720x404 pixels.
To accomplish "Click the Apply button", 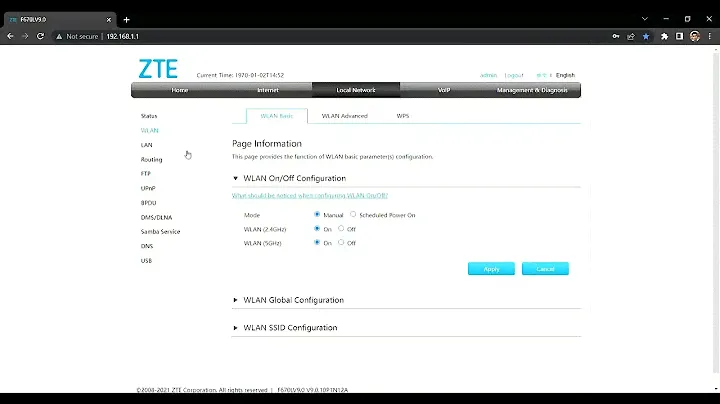I will [x=491, y=269].
